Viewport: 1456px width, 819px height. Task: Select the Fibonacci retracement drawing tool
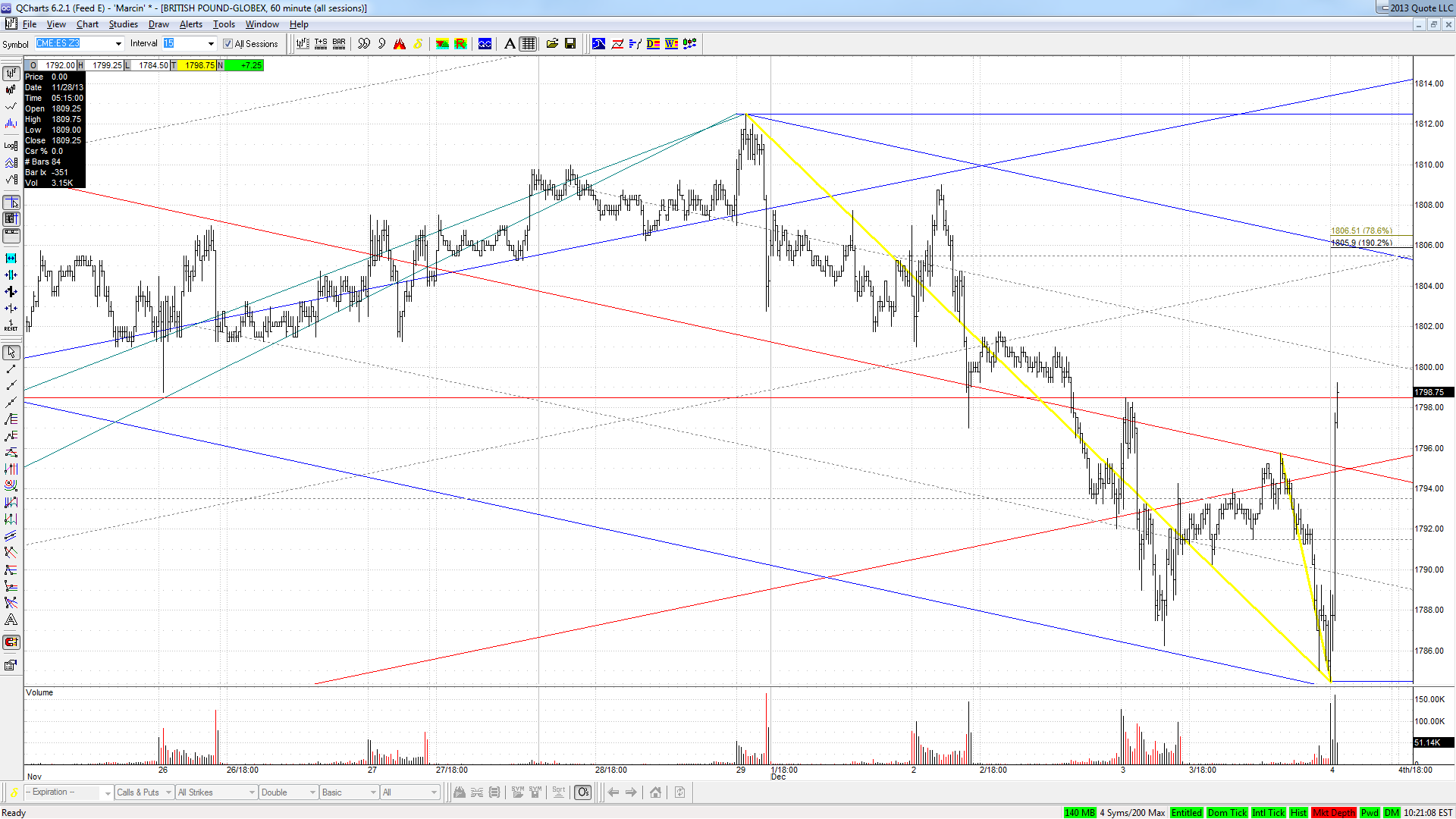(x=11, y=419)
